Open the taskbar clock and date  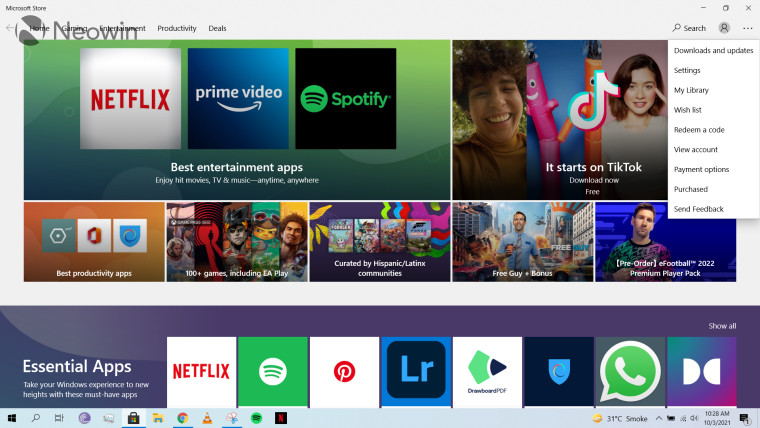(x=717, y=418)
